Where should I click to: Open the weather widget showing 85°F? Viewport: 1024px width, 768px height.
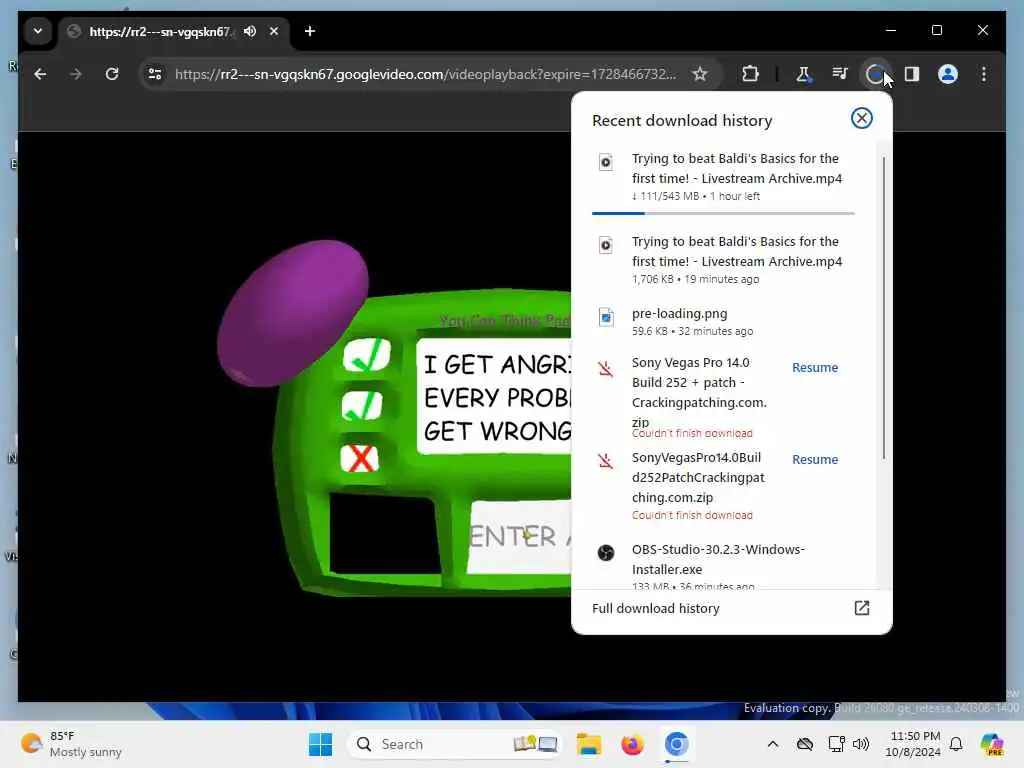click(71, 744)
